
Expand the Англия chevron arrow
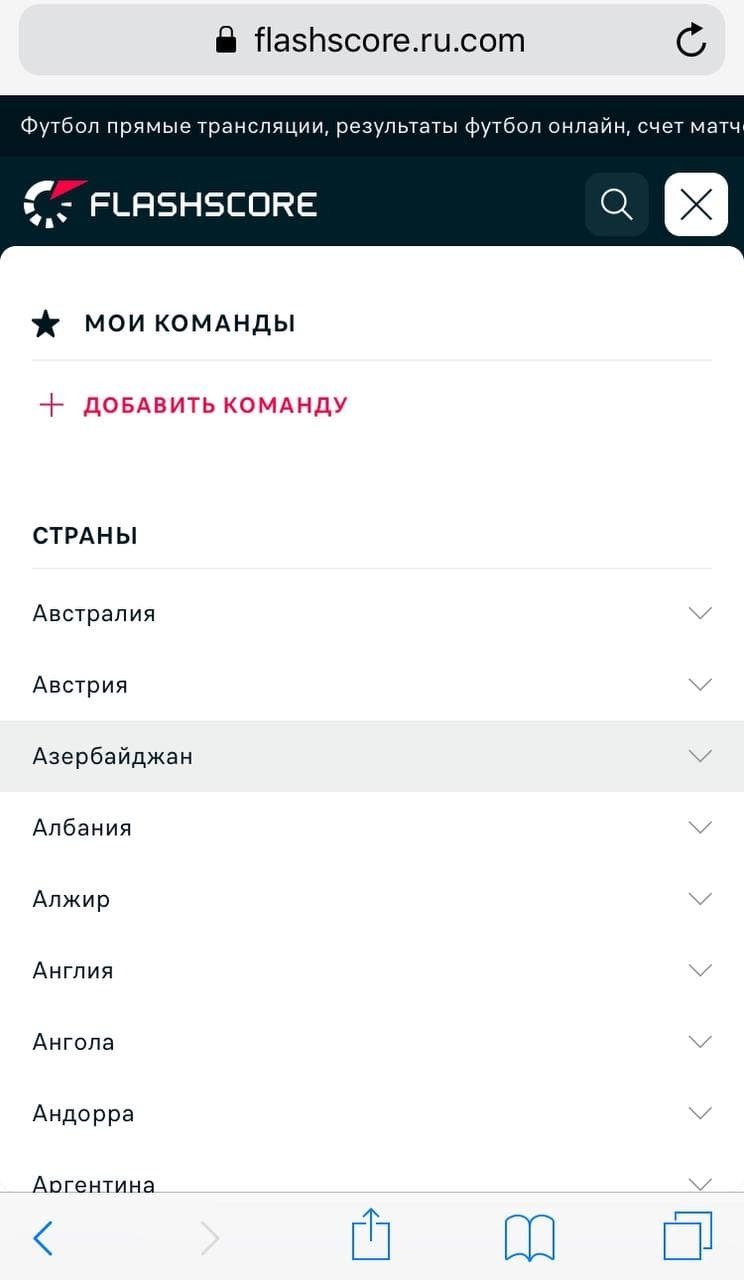click(x=700, y=970)
